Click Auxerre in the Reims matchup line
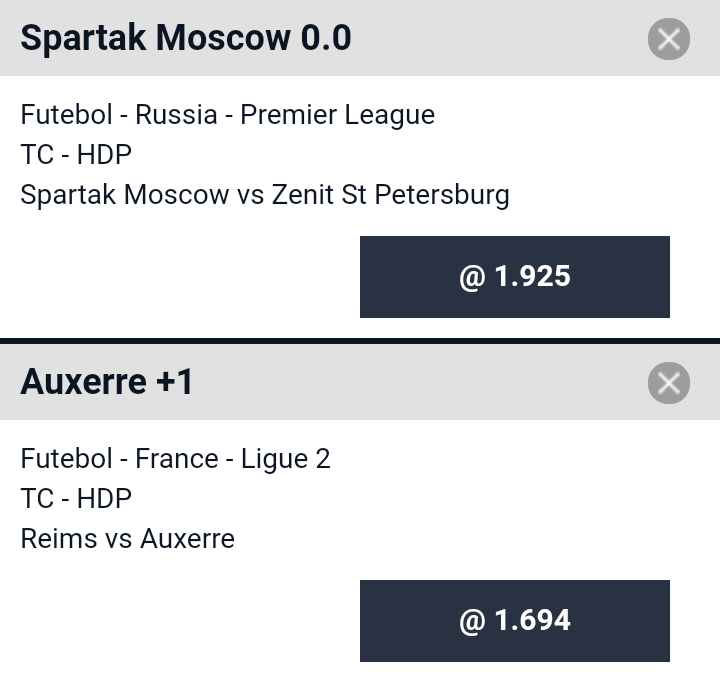Screen dimensions: 720x677 coord(187,538)
